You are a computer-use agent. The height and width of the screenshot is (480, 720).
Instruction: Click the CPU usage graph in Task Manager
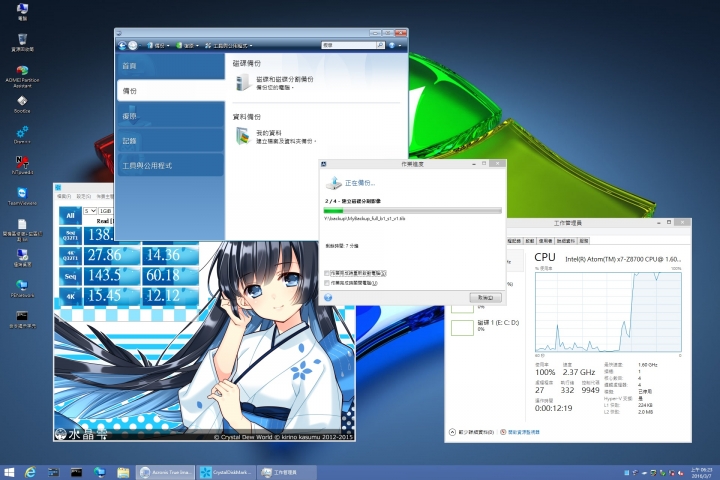click(608, 312)
